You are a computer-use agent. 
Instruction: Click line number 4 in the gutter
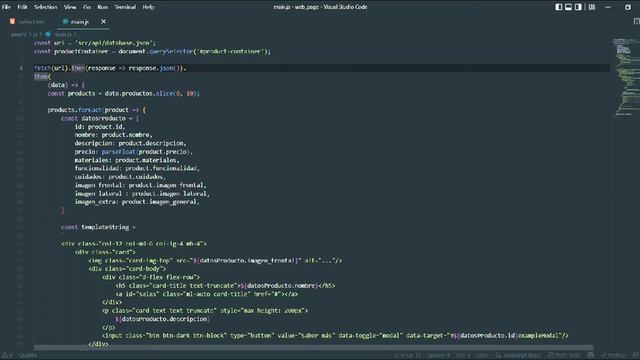click(x=21, y=68)
